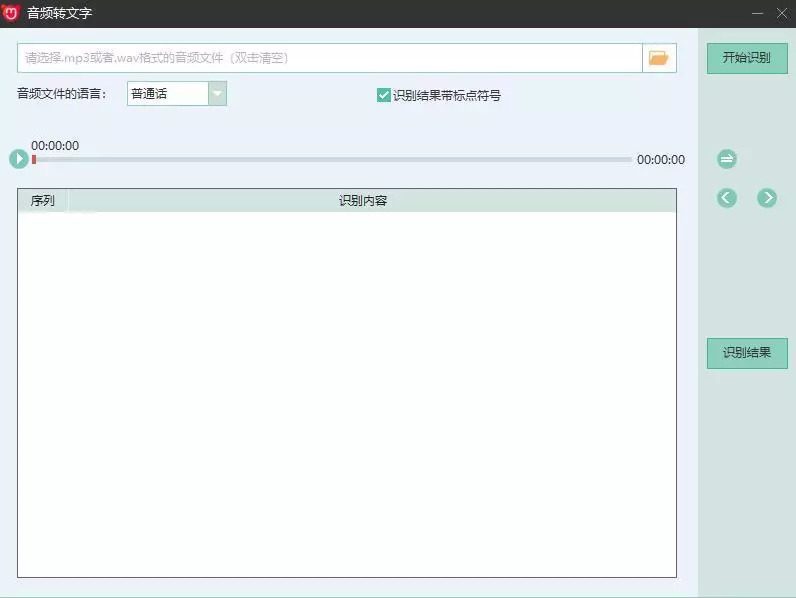796x598 pixels.
Task: Go to previous with left chevron icon
Action: (726, 197)
